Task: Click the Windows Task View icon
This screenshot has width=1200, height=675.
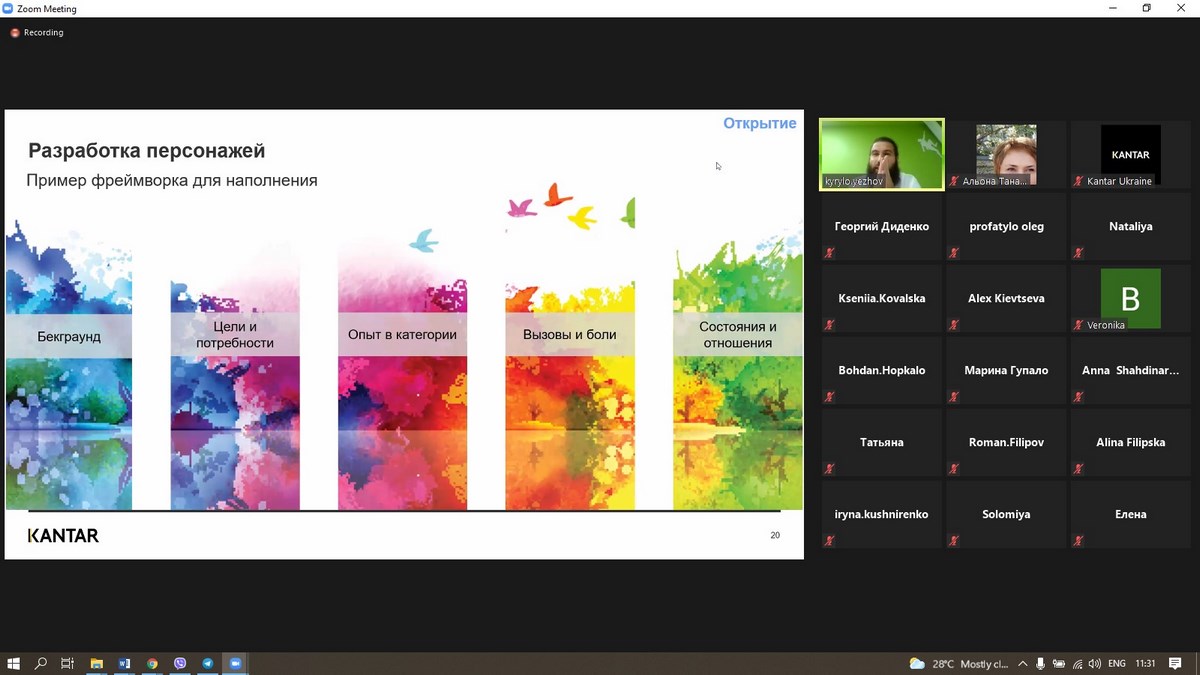Action: click(x=68, y=663)
